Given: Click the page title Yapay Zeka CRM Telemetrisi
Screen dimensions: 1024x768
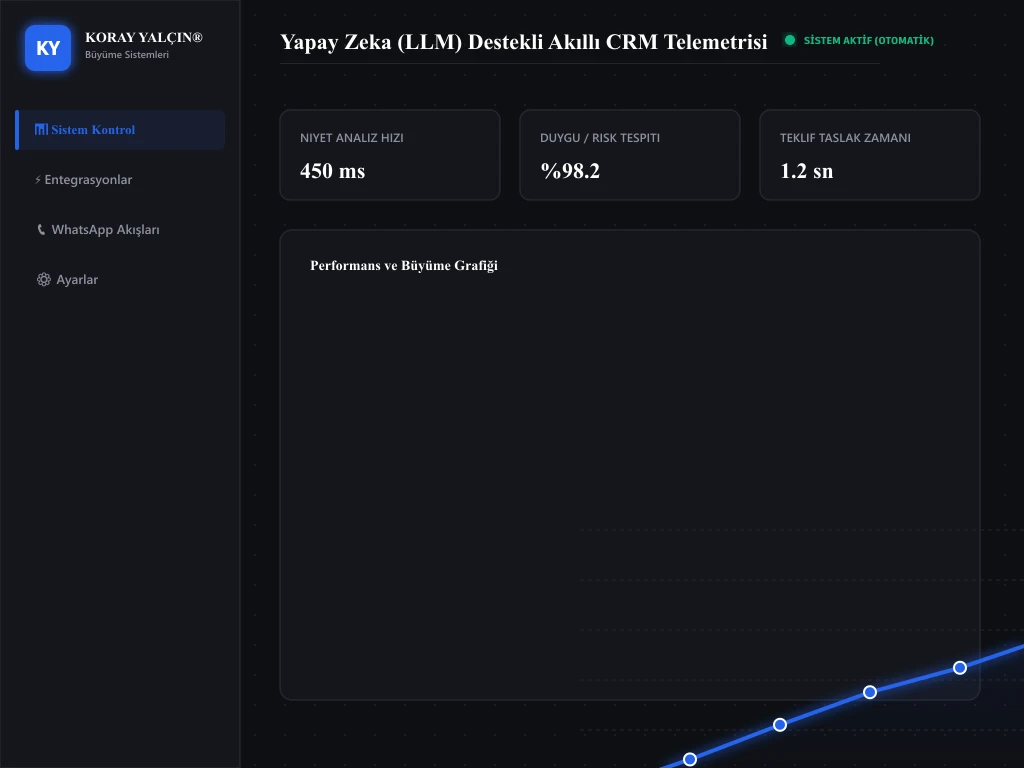Looking at the screenshot, I should pyautogui.click(x=524, y=42).
